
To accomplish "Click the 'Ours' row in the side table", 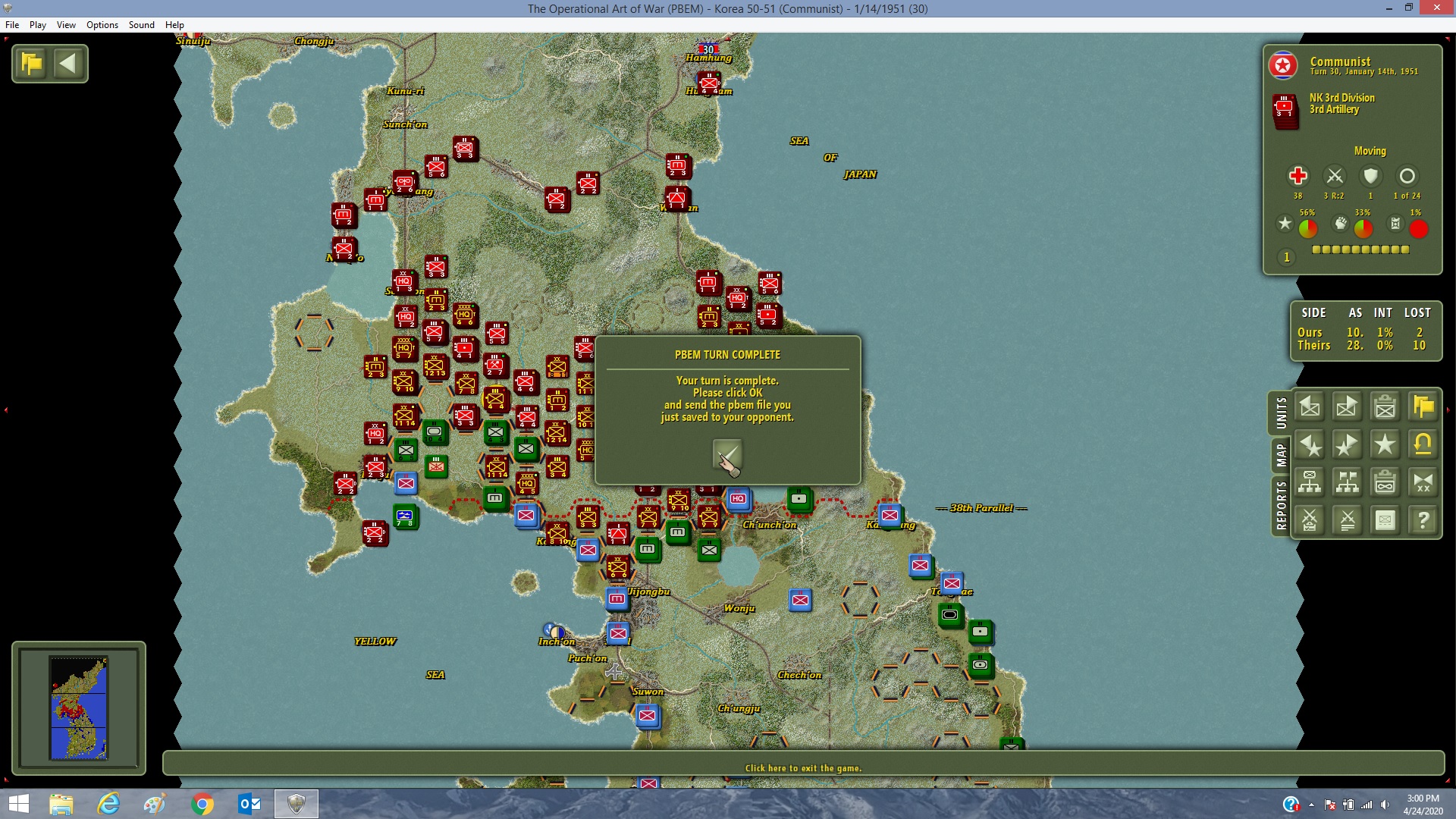I will (x=1362, y=332).
